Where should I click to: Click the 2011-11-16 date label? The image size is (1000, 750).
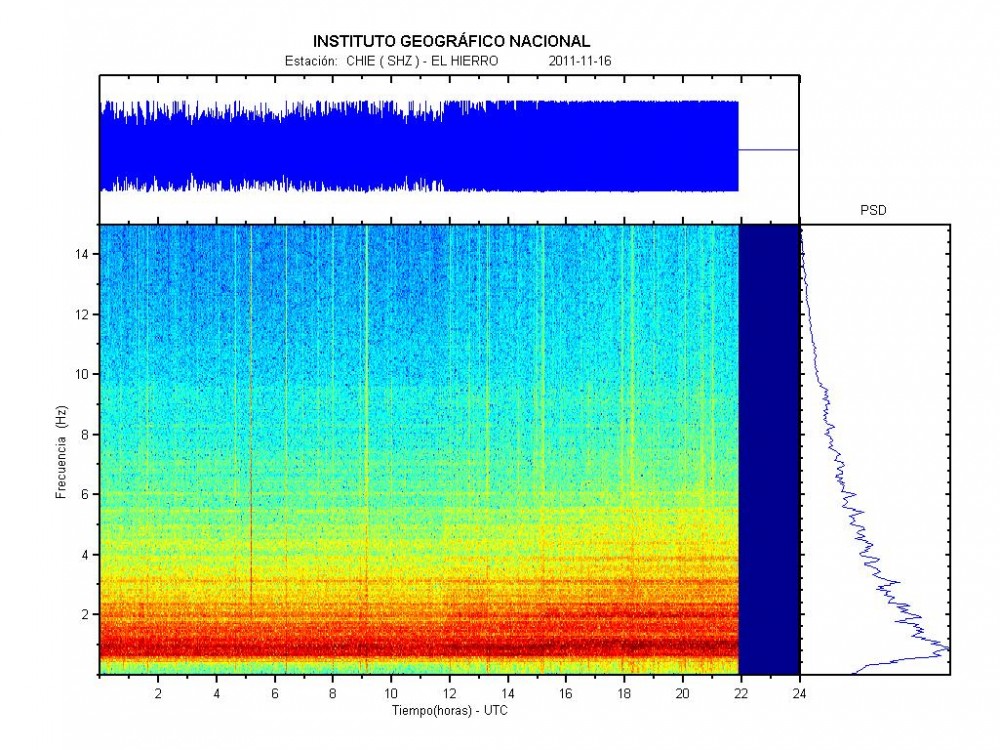click(580, 61)
